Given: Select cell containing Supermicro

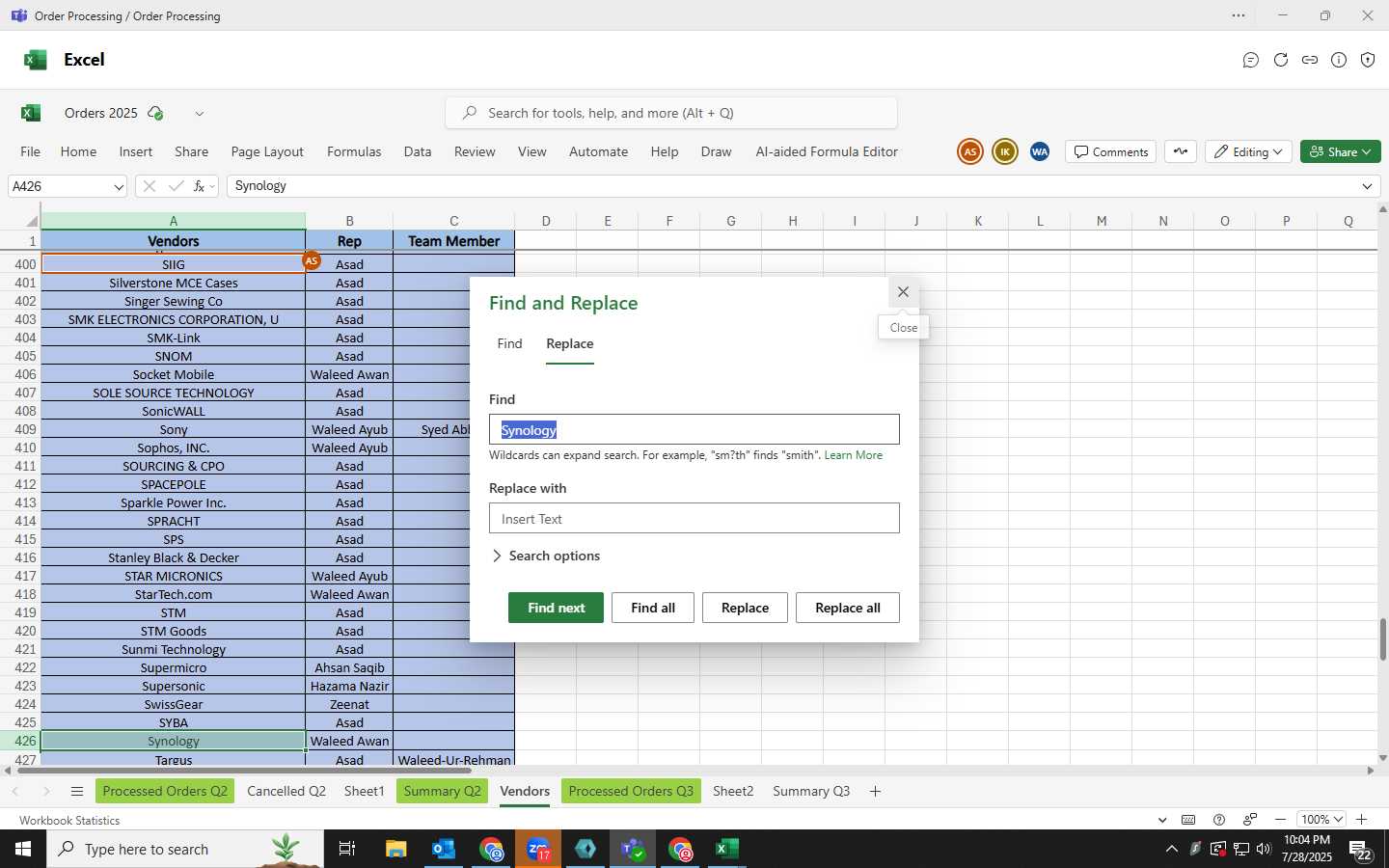Looking at the screenshot, I should [174, 667].
